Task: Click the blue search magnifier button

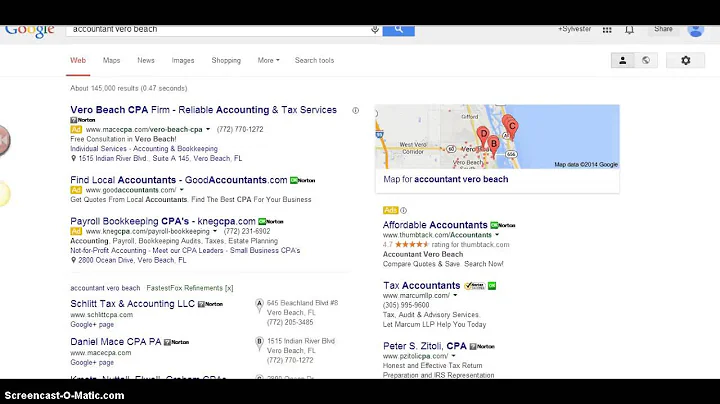Action: pyautogui.click(x=399, y=30)
